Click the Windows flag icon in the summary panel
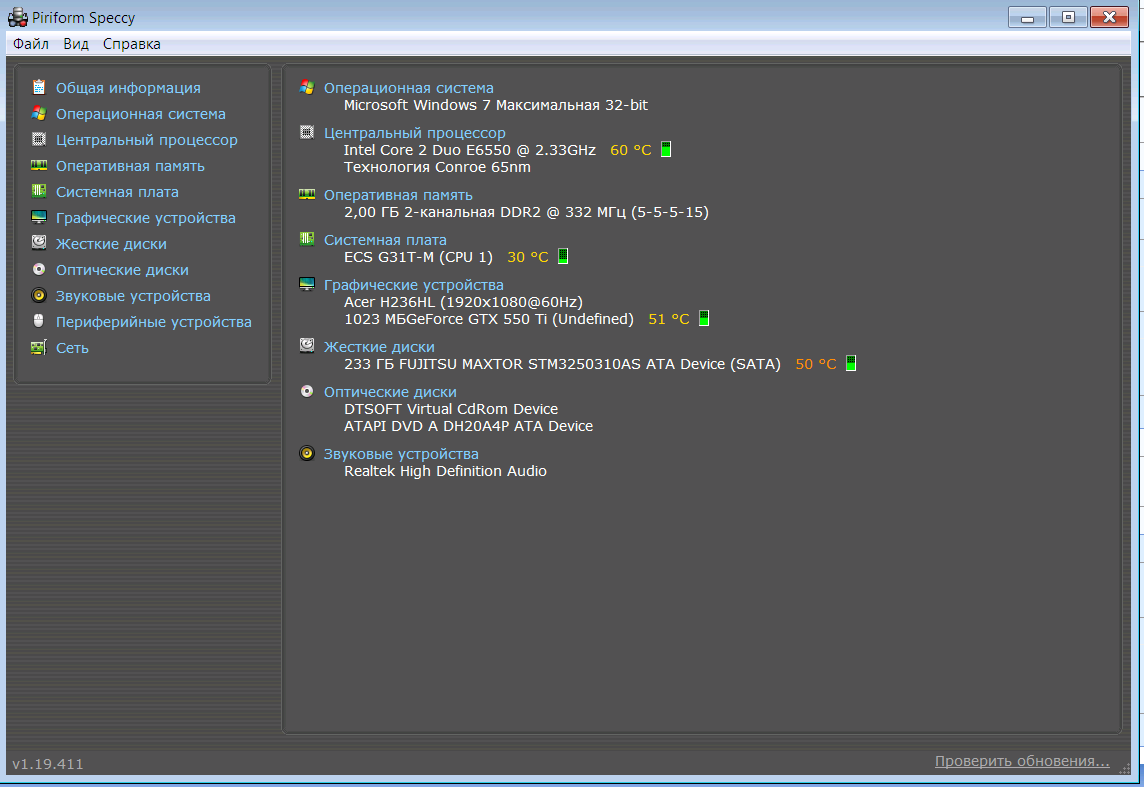Viewport: 1144px width, 787px height. coord(307,88)
